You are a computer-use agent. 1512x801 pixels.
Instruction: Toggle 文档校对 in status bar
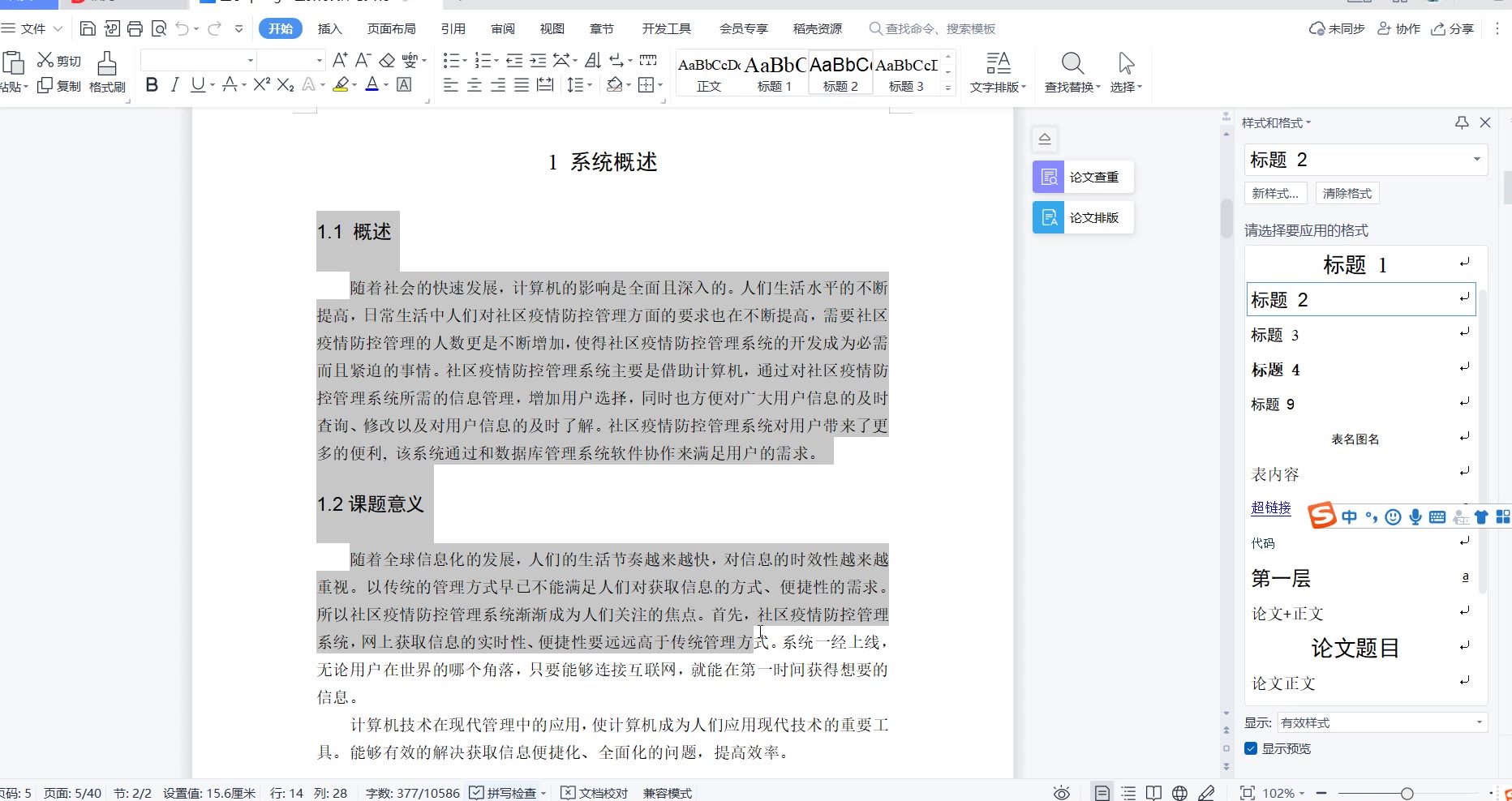595,793
